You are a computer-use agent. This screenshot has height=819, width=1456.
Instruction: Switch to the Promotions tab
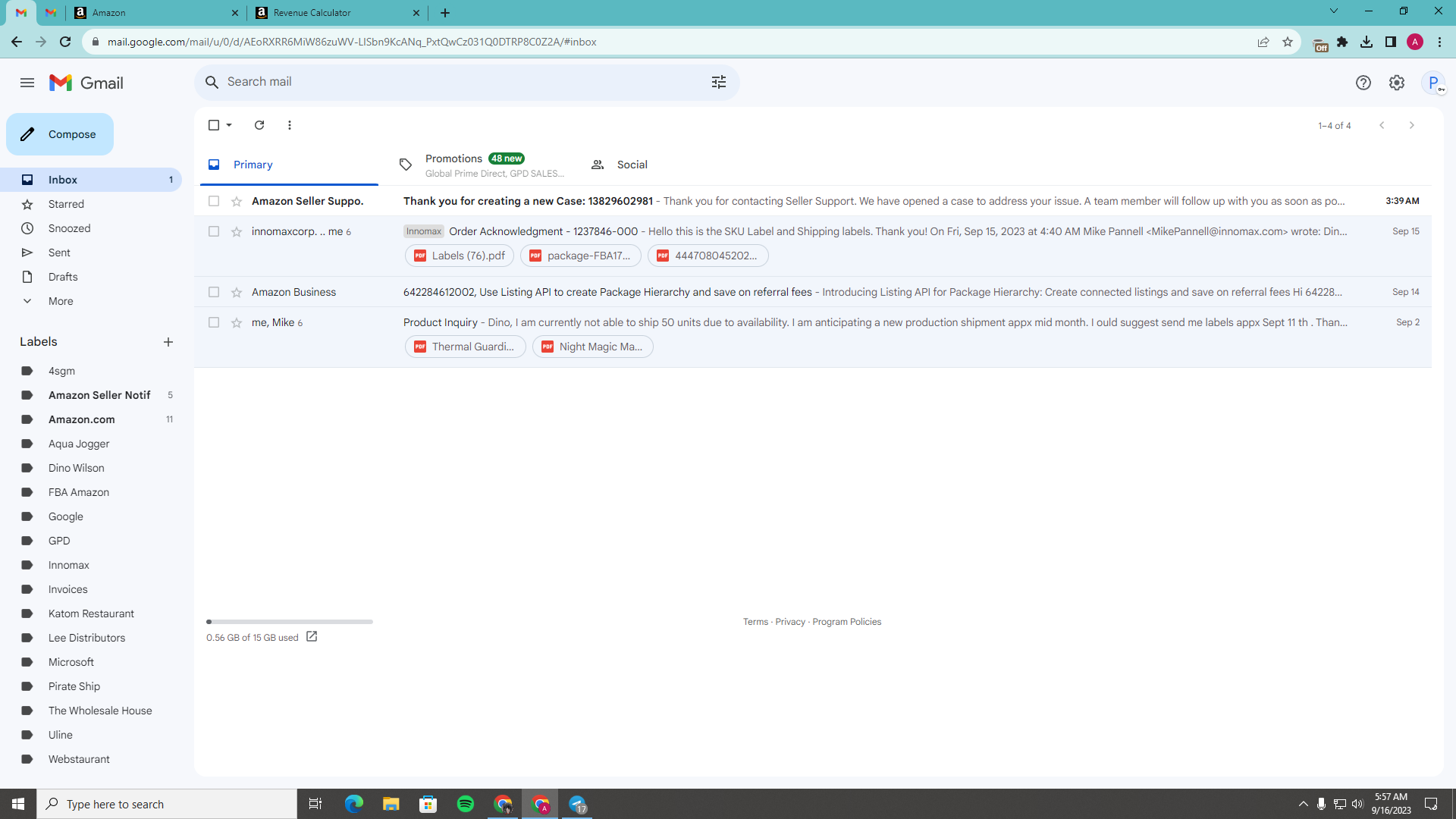click(481, 165)
